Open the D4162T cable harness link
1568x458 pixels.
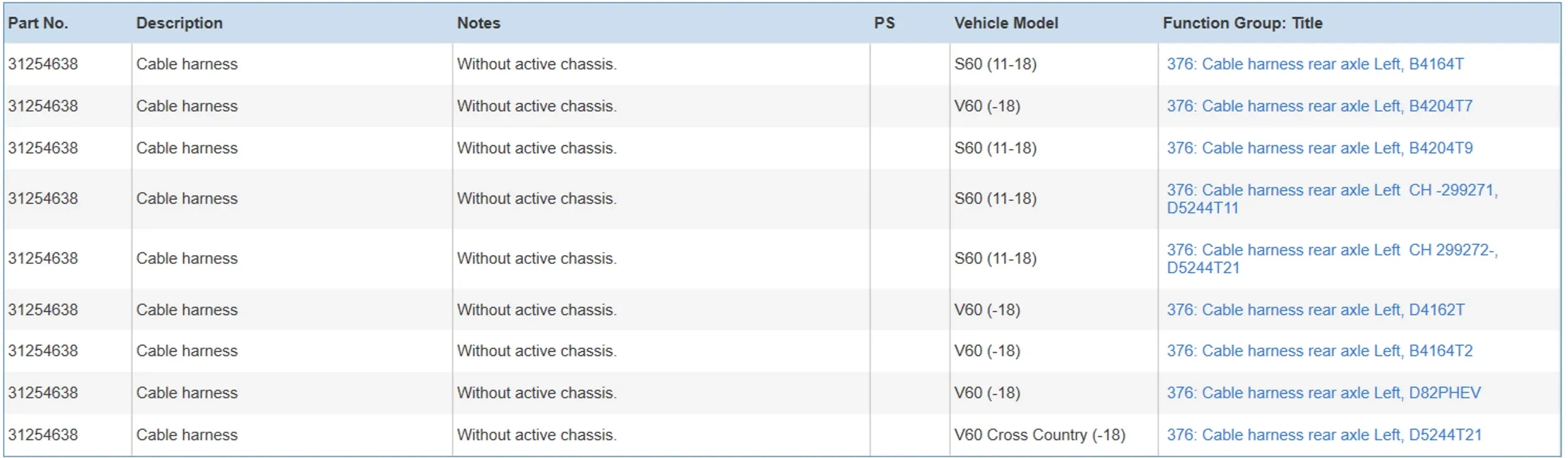(x=1315, y=310)
